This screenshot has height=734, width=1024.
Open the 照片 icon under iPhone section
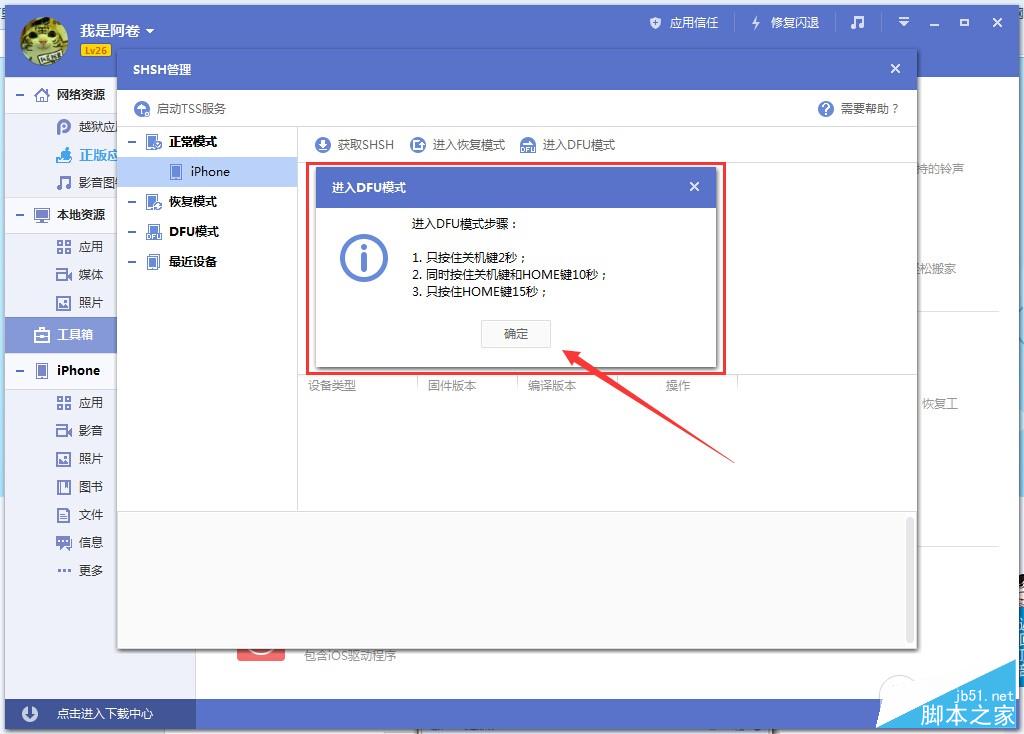[x=62, y=459]
